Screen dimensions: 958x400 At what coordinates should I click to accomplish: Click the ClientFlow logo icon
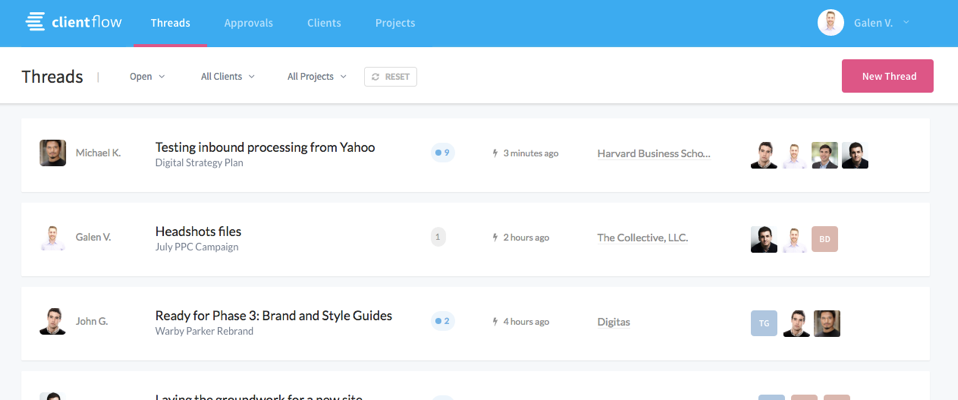click(36, 22)
